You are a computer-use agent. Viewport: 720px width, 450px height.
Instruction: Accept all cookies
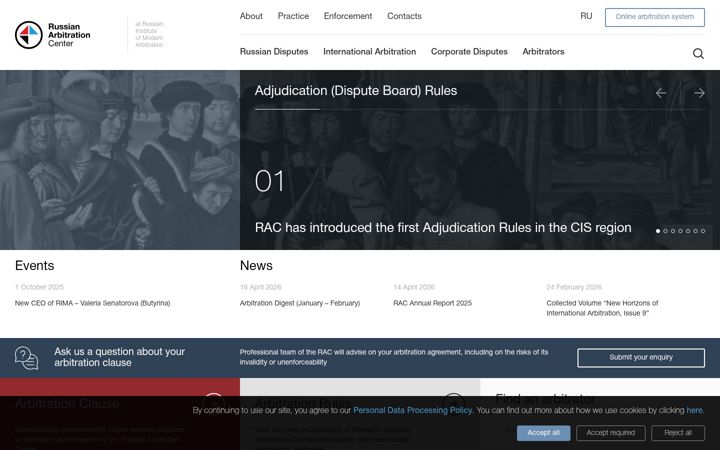tap(543, 433)
